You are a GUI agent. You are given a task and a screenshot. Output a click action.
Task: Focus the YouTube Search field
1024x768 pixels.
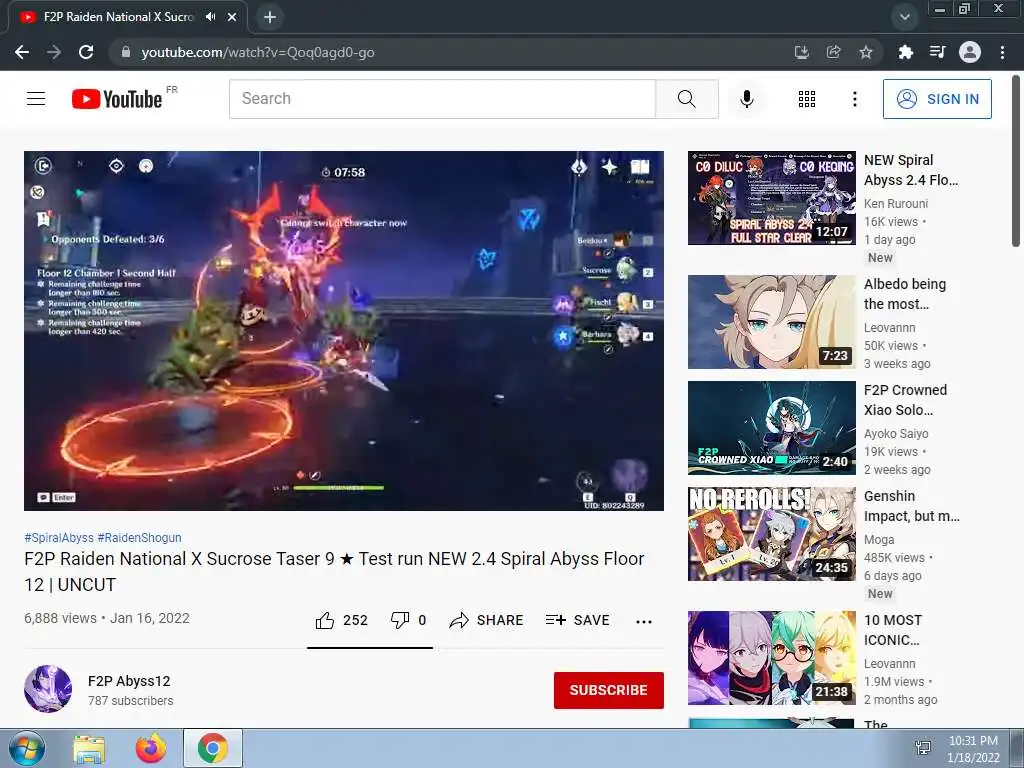click(x=442, y=99)
